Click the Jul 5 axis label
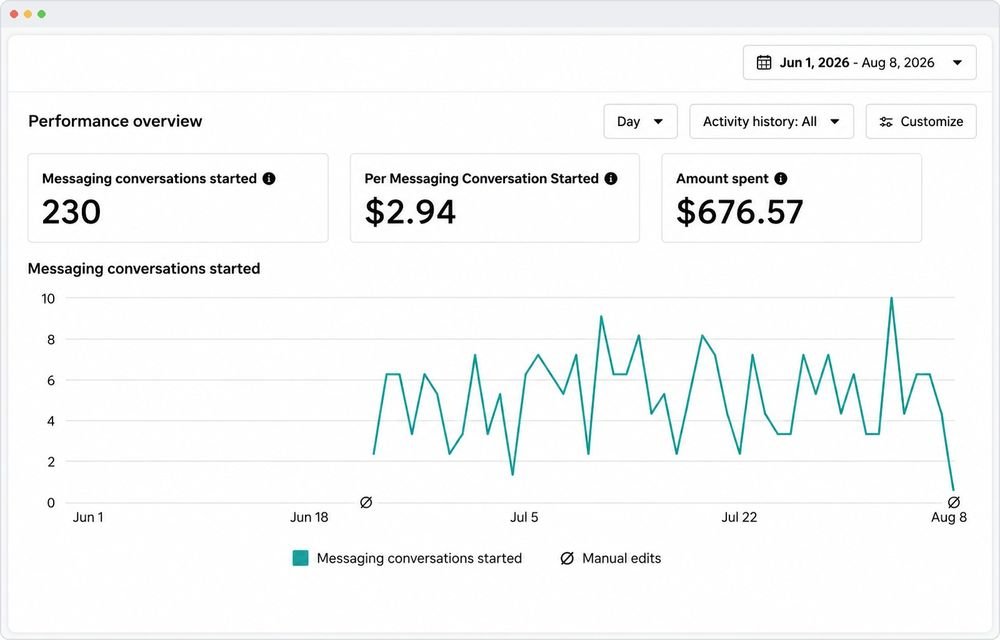The width and height of the screenshot is (1000, 640). pyautogui.click(x=524, y=517)
